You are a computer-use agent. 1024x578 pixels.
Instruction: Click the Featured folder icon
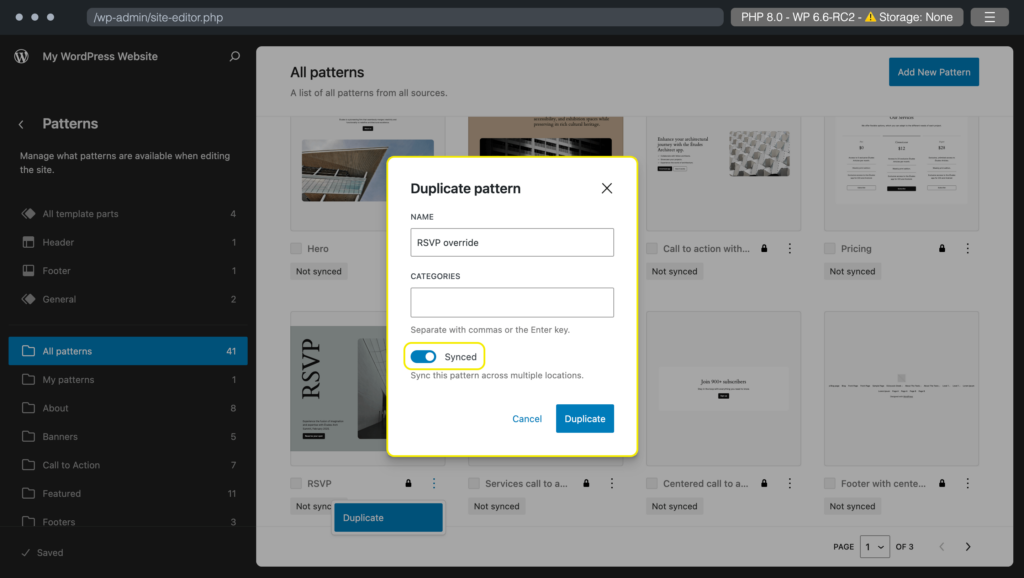pos(28,493)
